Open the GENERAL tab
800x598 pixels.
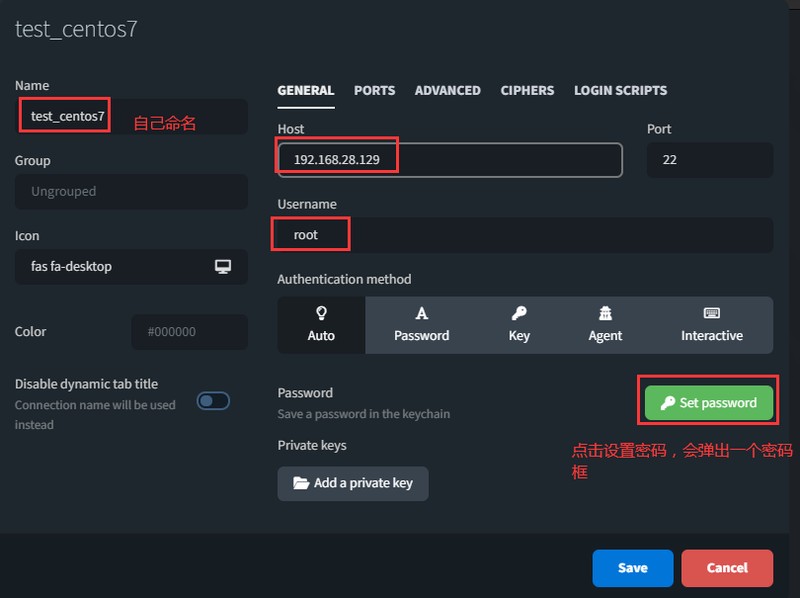[x=306, y=91]
